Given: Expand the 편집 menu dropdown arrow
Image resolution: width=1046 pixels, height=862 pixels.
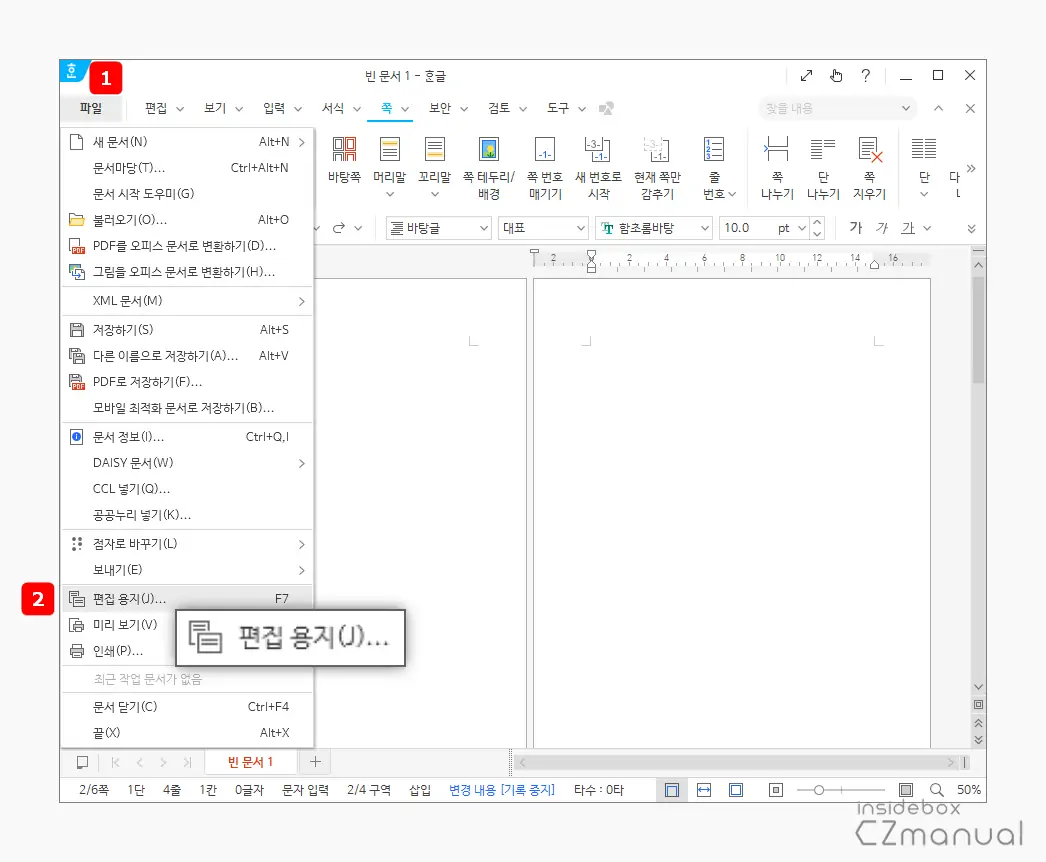Looking at the screenshot, I should click(x=180, y=109).
